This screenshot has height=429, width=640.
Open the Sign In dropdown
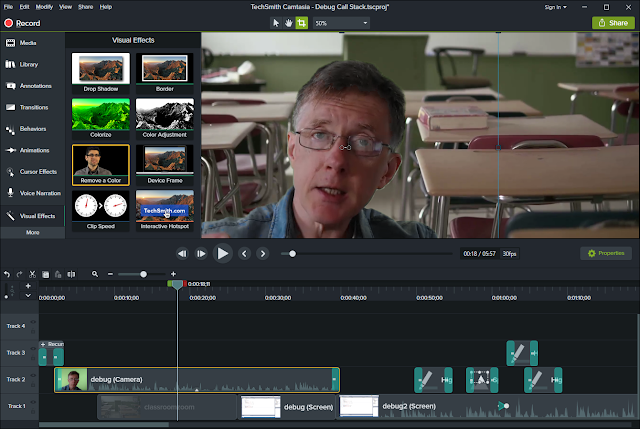pyautogui.click(x=556, y=7)
